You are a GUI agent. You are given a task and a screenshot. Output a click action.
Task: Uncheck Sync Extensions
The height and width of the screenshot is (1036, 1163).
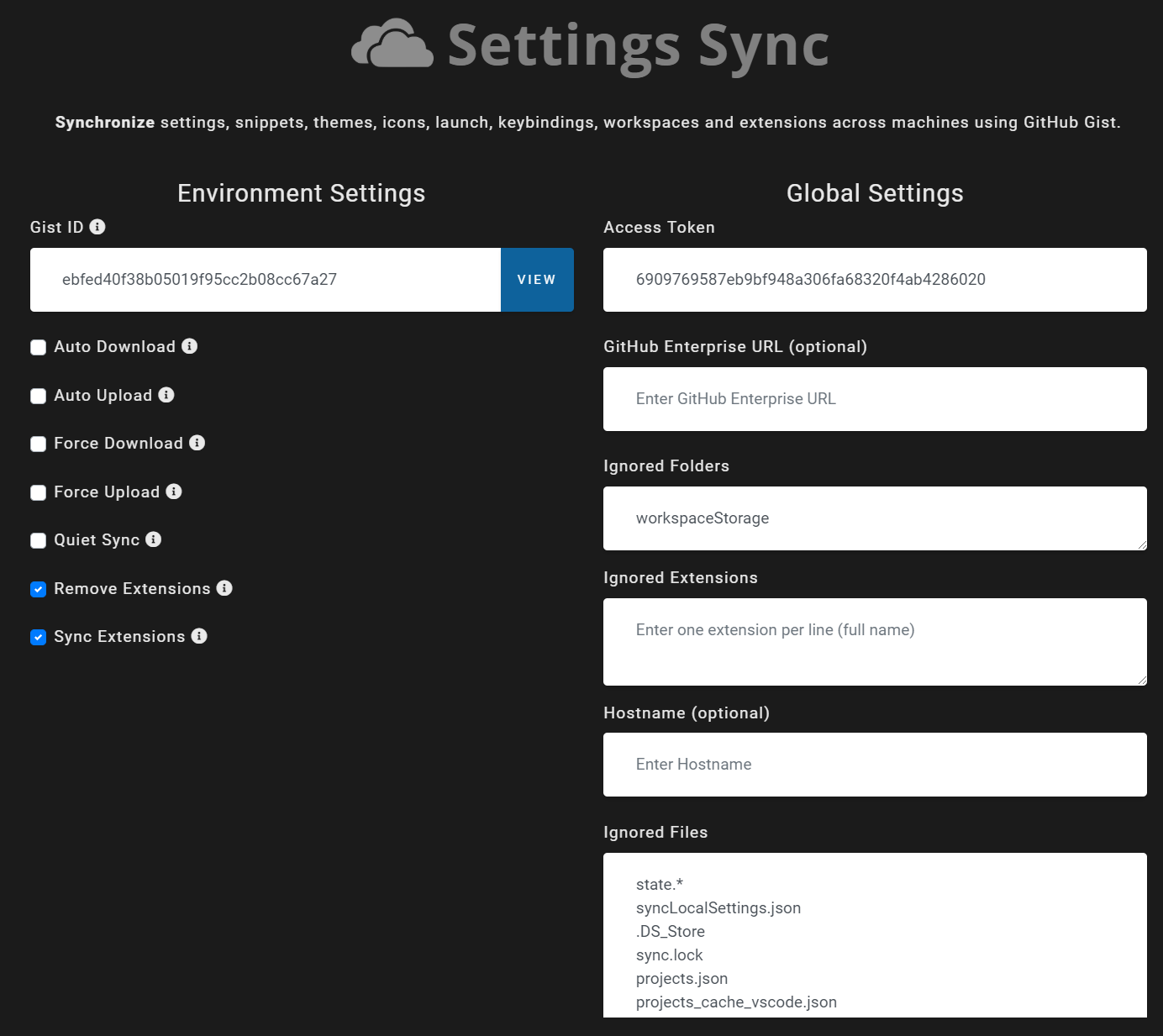pyautogui.click(x=38, y=637)
